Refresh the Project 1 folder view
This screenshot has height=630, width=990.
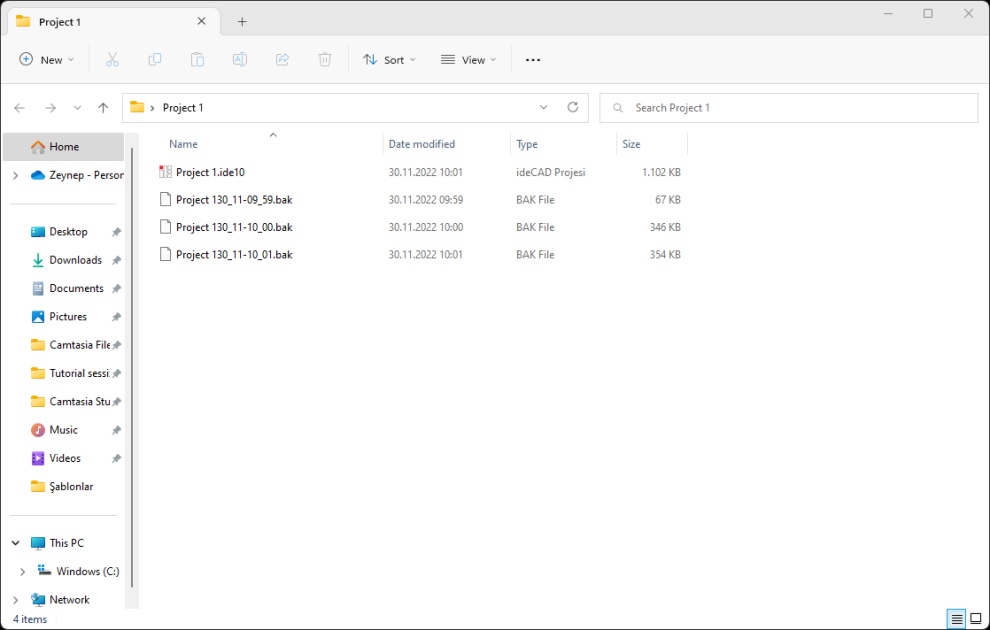coord(573,107)
